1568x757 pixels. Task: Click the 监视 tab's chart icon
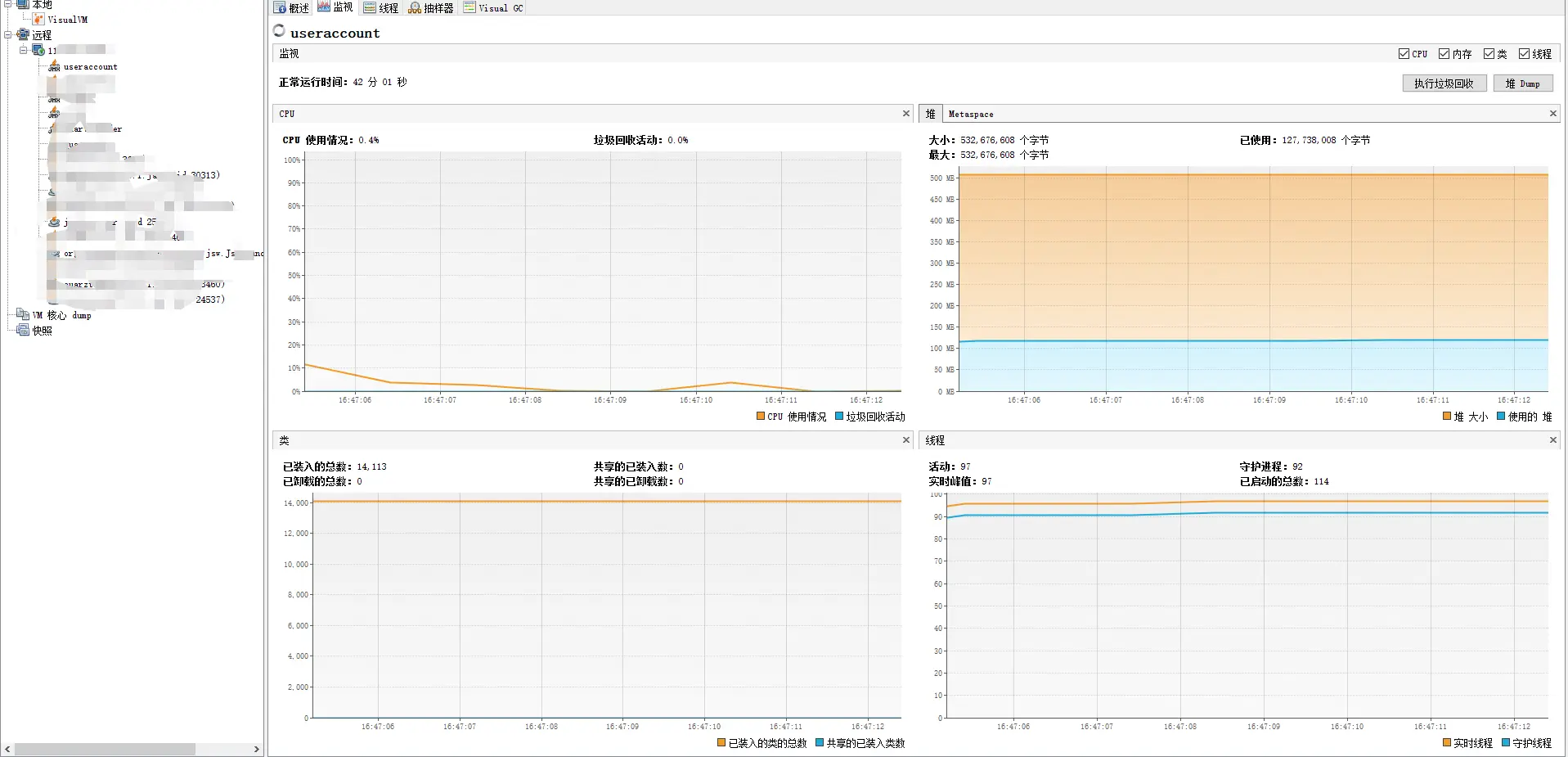(x=324, y=7)
